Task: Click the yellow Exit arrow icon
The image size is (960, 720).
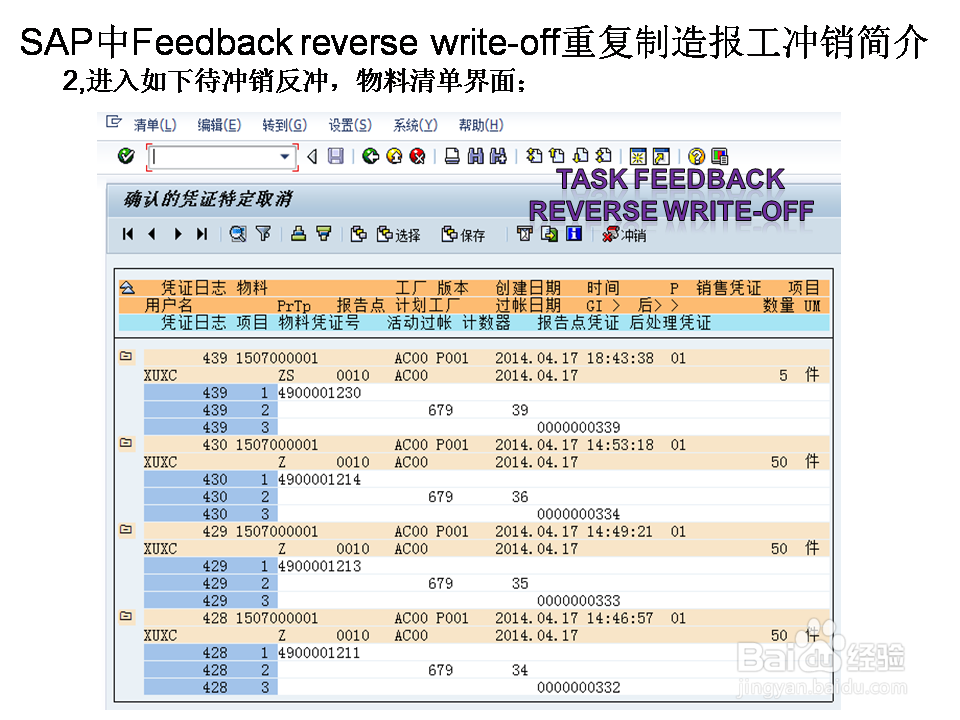Action: pos(394,156)
